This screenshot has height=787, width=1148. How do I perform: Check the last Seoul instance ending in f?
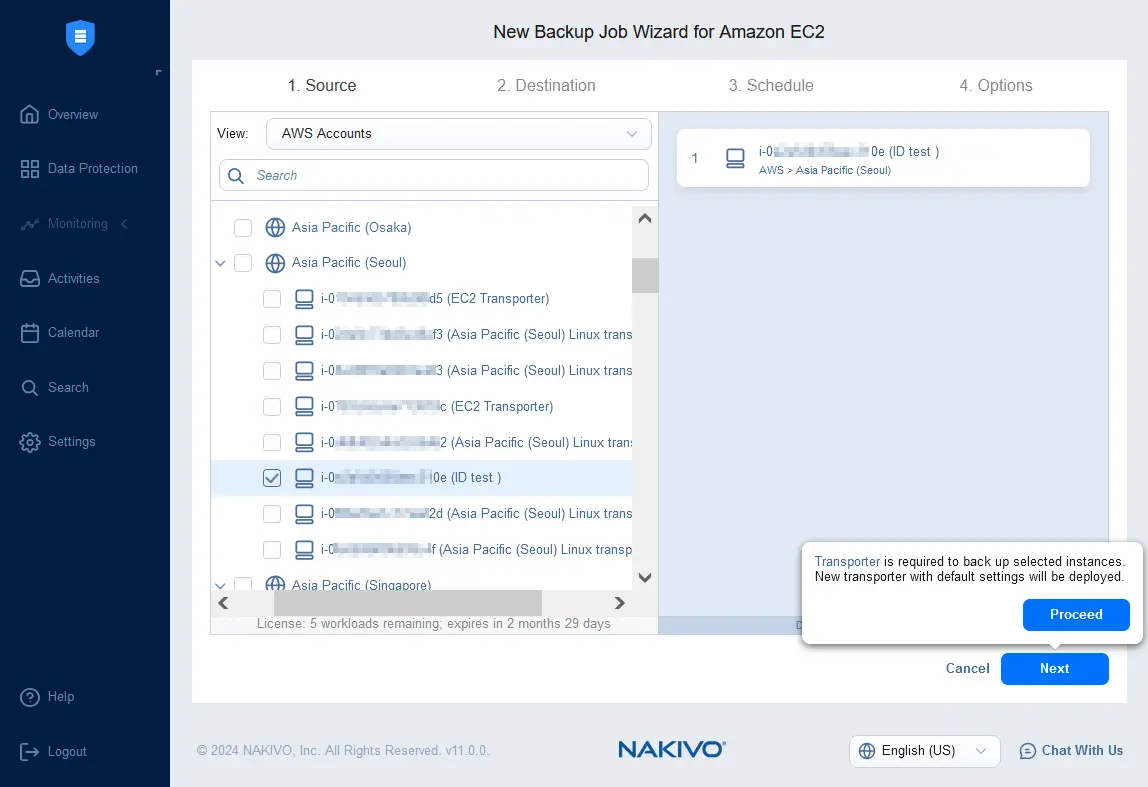coord(272,550)
